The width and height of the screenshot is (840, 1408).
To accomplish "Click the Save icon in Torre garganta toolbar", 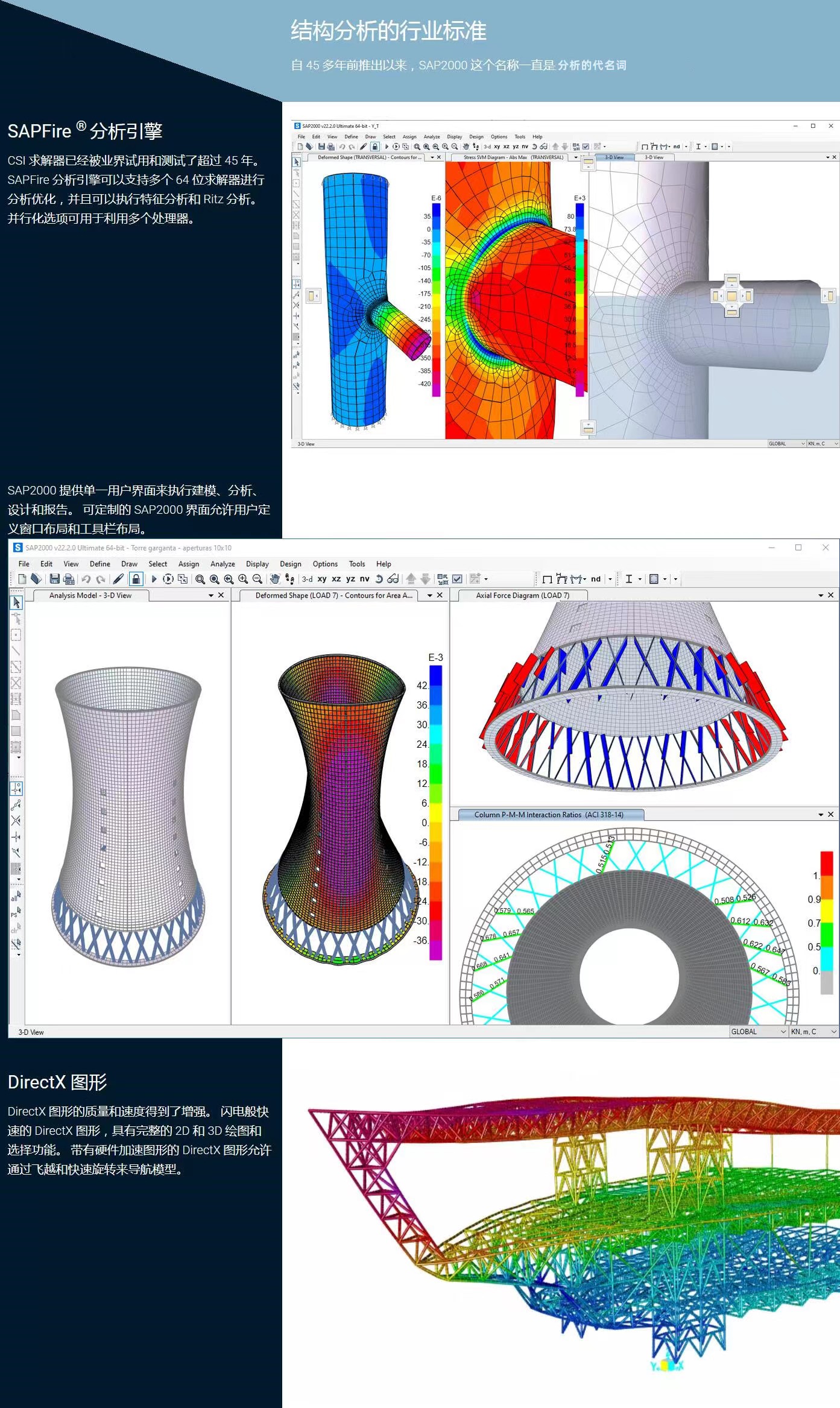I will point(54,579).
